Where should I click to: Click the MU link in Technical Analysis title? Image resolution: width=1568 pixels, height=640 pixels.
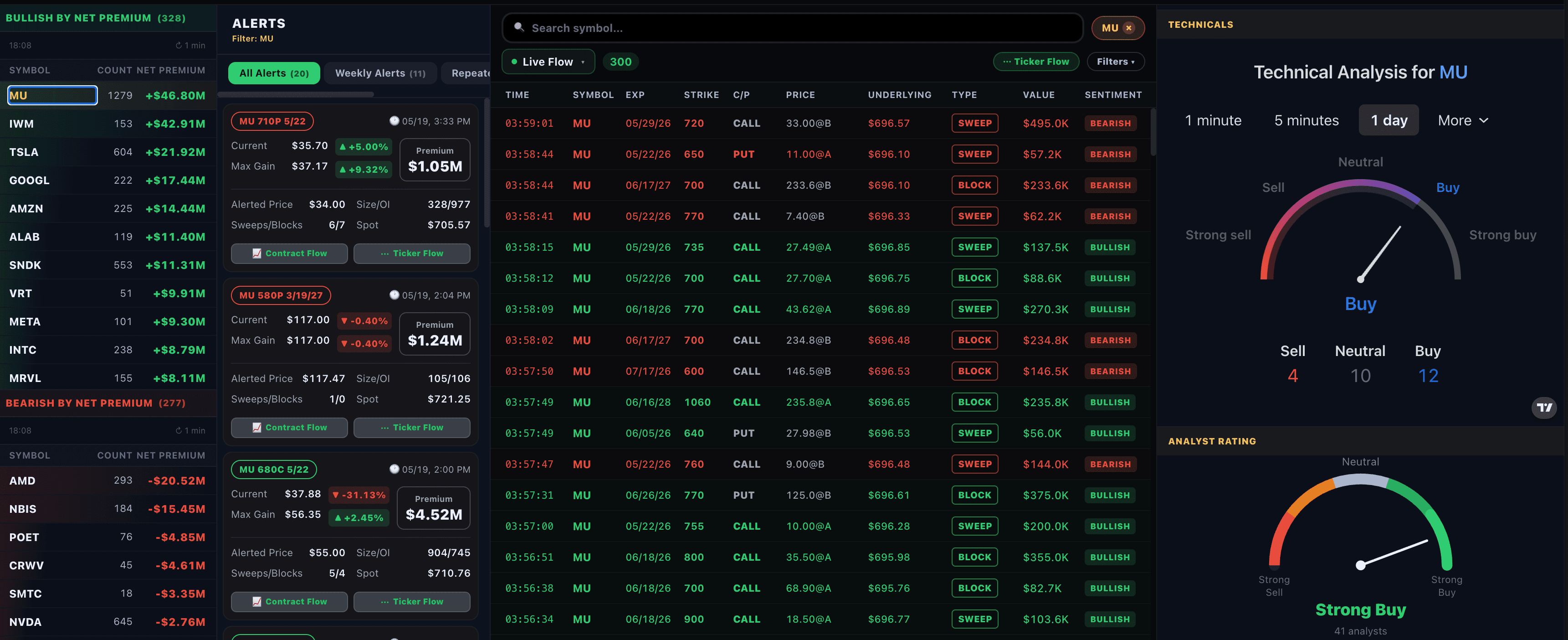[x=1453, y=72]
